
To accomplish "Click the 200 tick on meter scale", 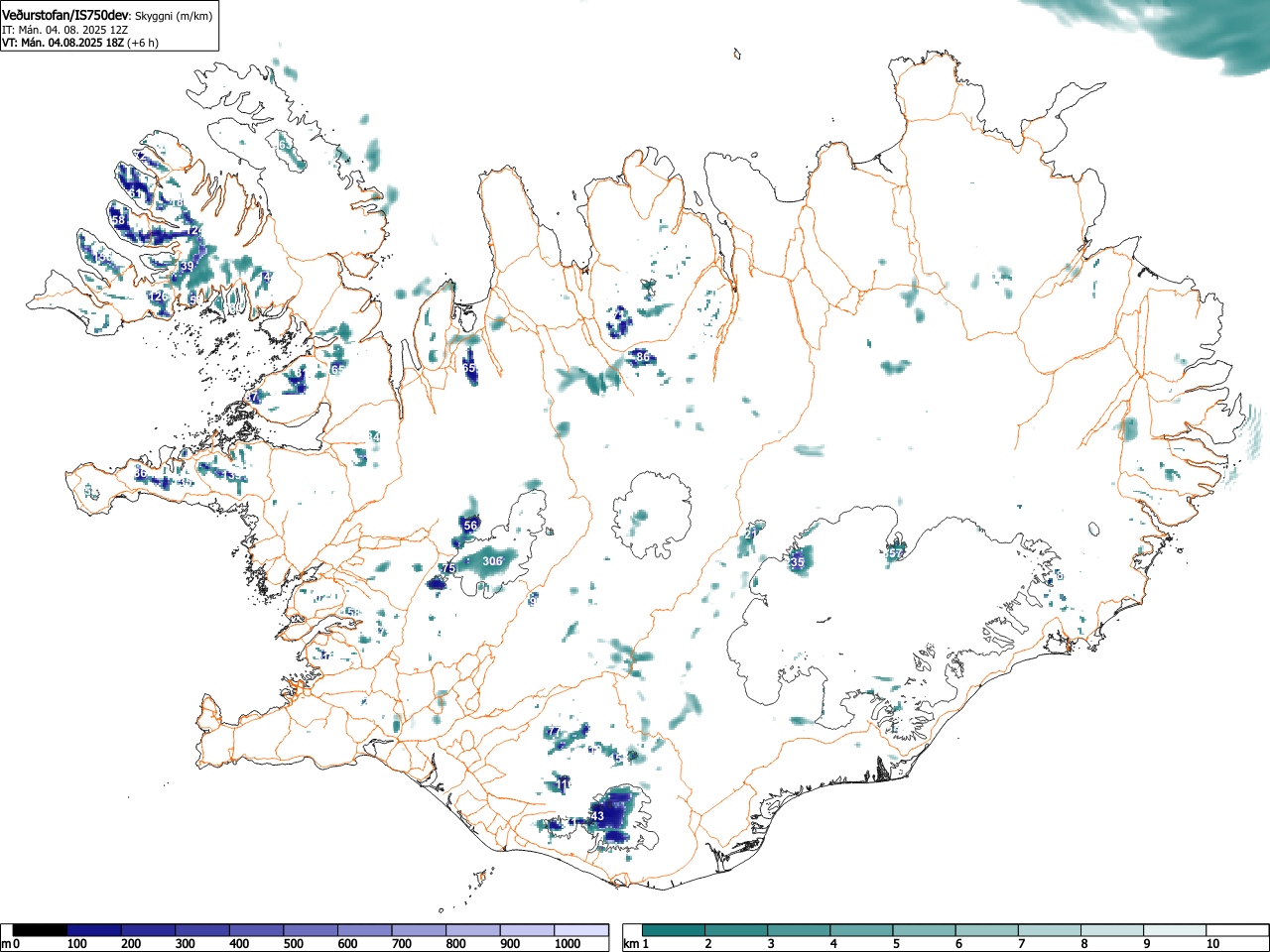I will pyautogui.click(x=130, y=944).
